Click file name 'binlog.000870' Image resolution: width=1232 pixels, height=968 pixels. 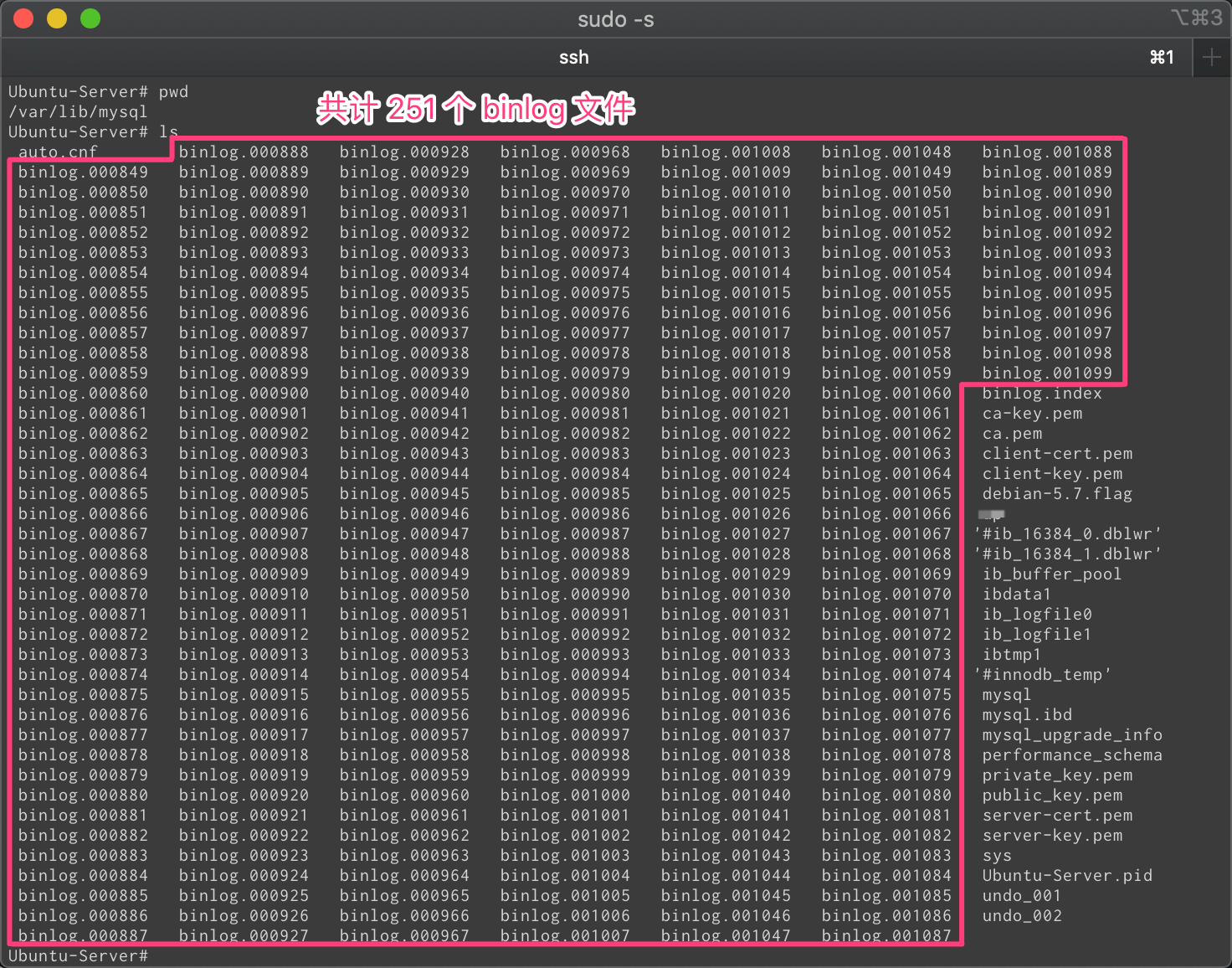click(83, 595)
